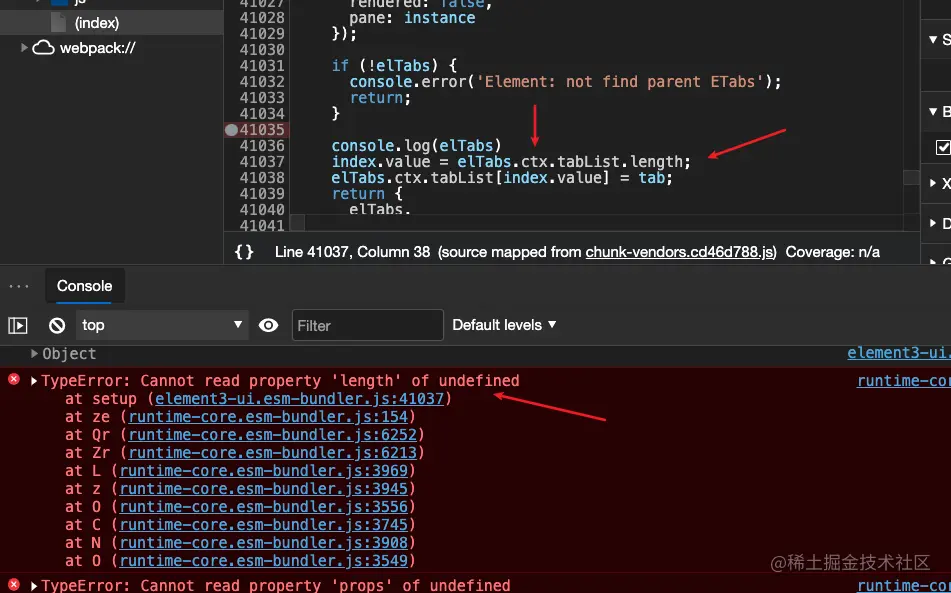951x593 pixels.
Task: Open the Default levels dropdown
Action: [x=505, y=324]
